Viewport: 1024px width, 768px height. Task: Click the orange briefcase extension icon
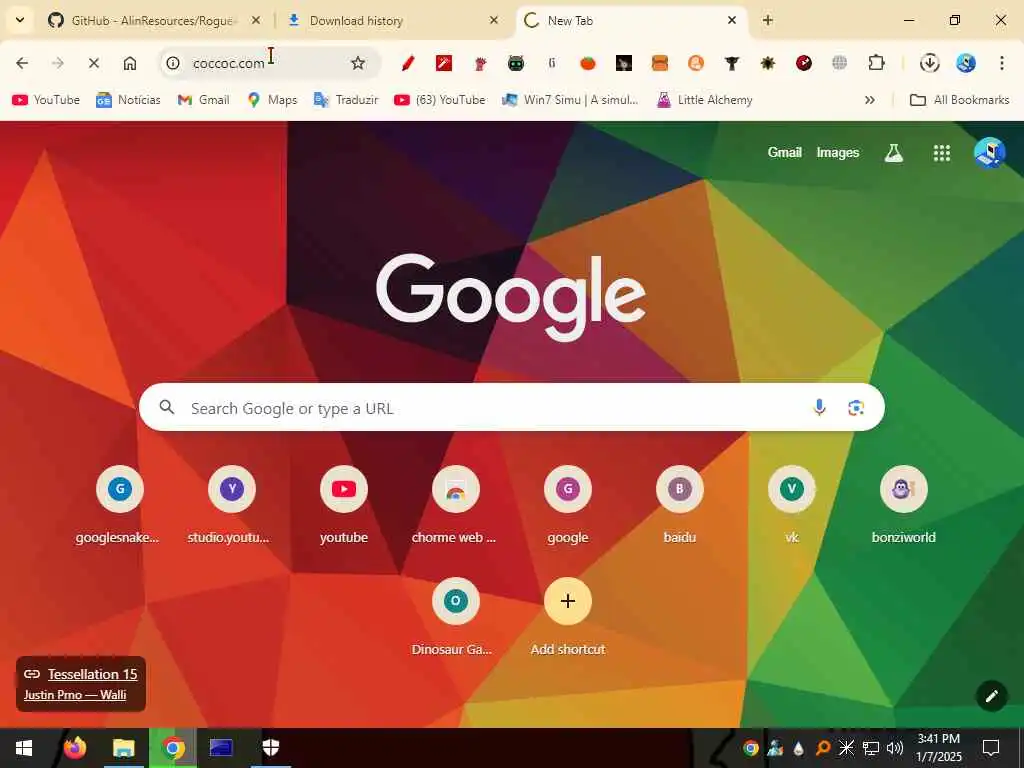pyautogui.click(x=660, y=63)
